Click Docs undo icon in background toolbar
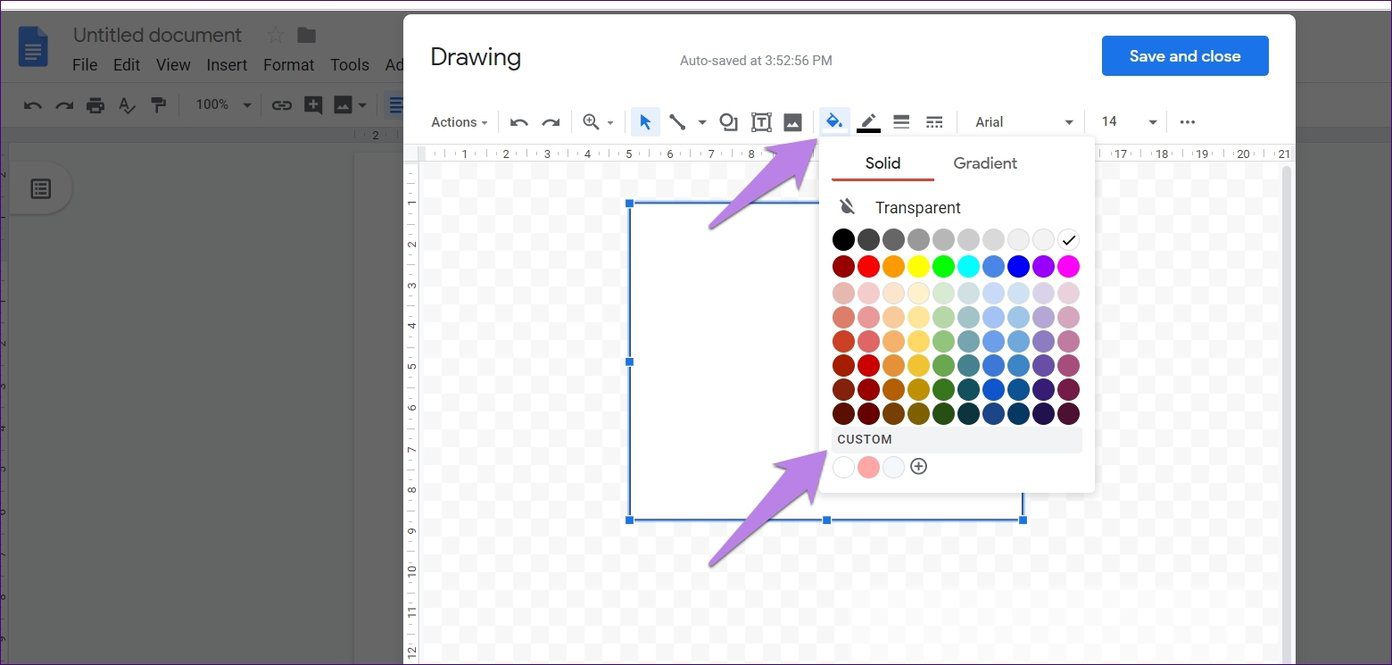 click(33, 104)
